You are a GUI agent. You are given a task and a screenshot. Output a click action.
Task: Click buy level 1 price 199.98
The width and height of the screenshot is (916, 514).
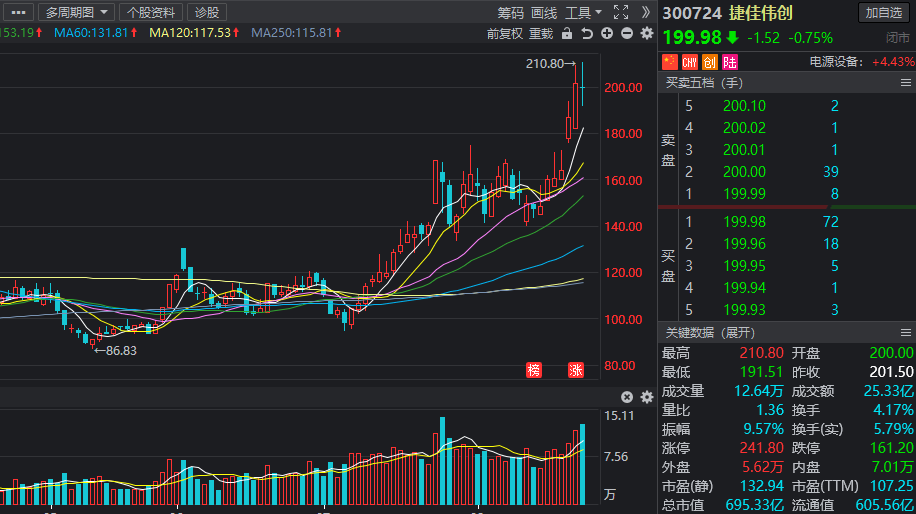744,222
